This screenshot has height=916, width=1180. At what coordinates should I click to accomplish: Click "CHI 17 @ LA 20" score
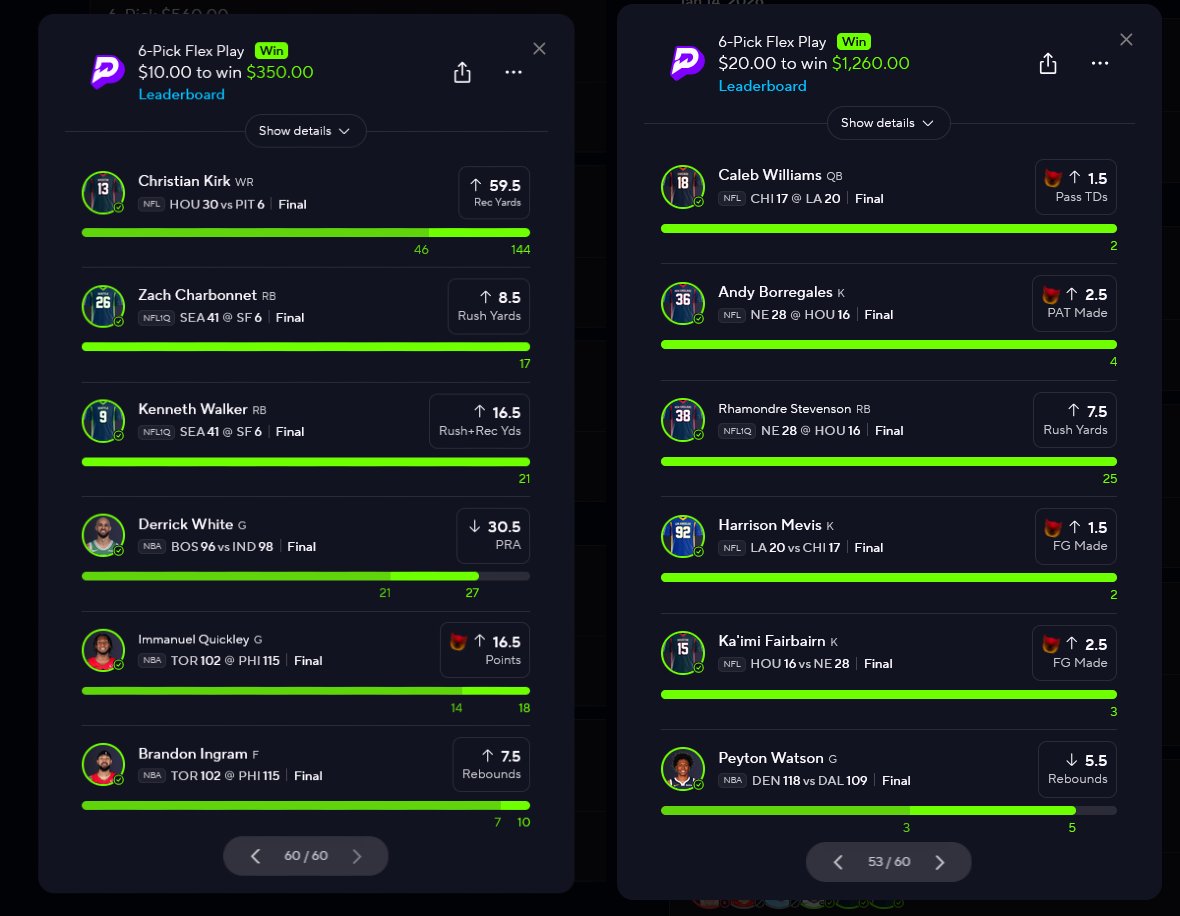tap(795, 199)
